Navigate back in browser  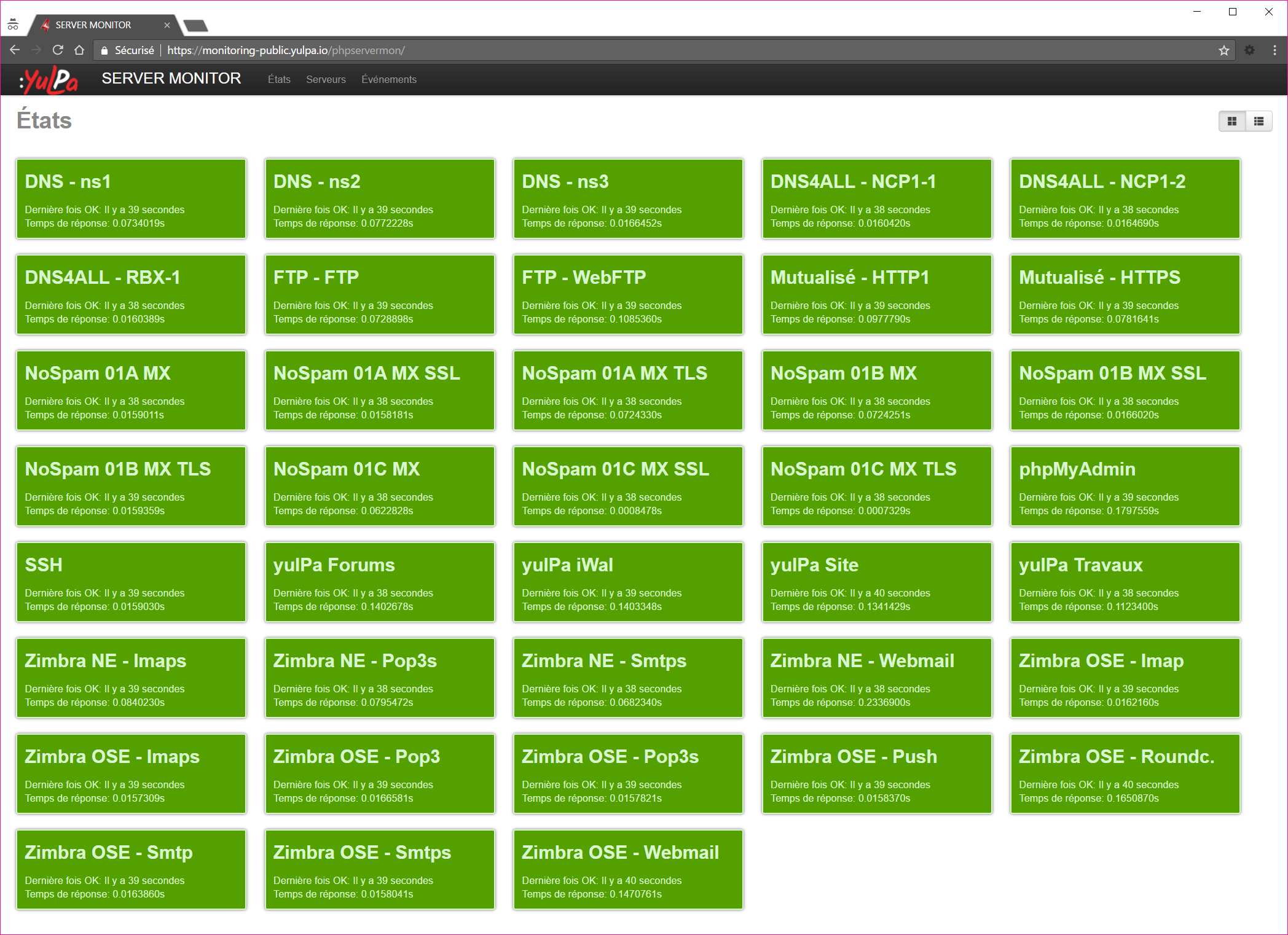[15, 50]
